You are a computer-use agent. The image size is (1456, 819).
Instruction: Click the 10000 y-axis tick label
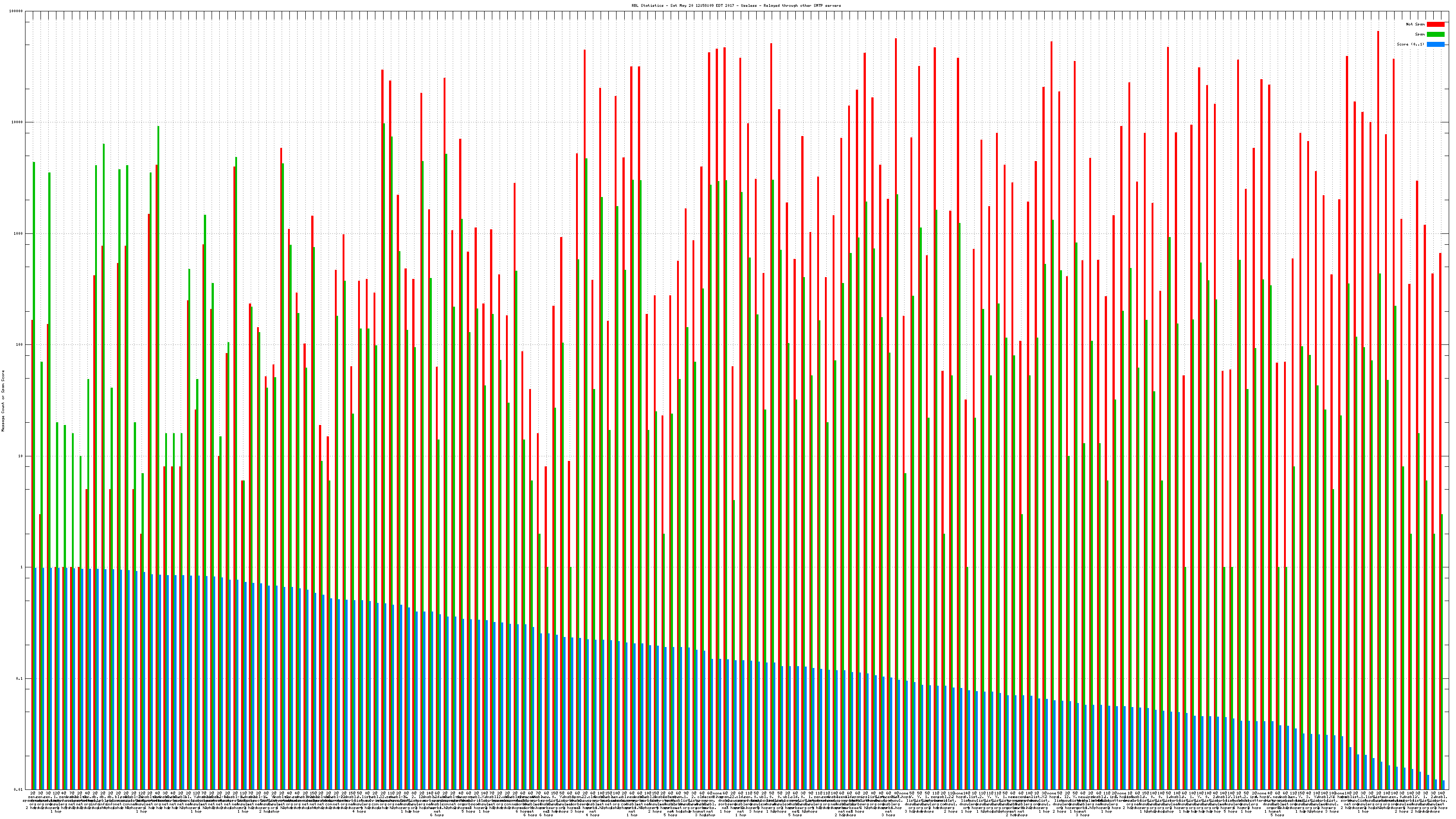[x=18, y=123]
